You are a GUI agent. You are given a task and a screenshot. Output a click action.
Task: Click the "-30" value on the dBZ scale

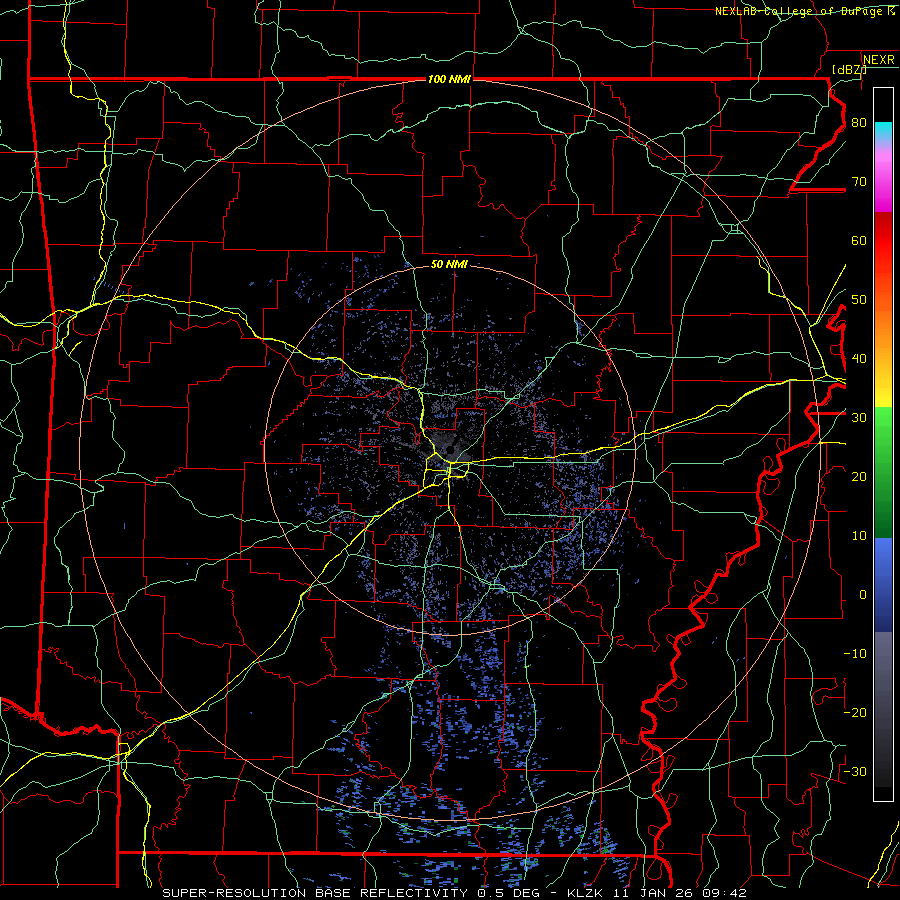tap(855, 771)
